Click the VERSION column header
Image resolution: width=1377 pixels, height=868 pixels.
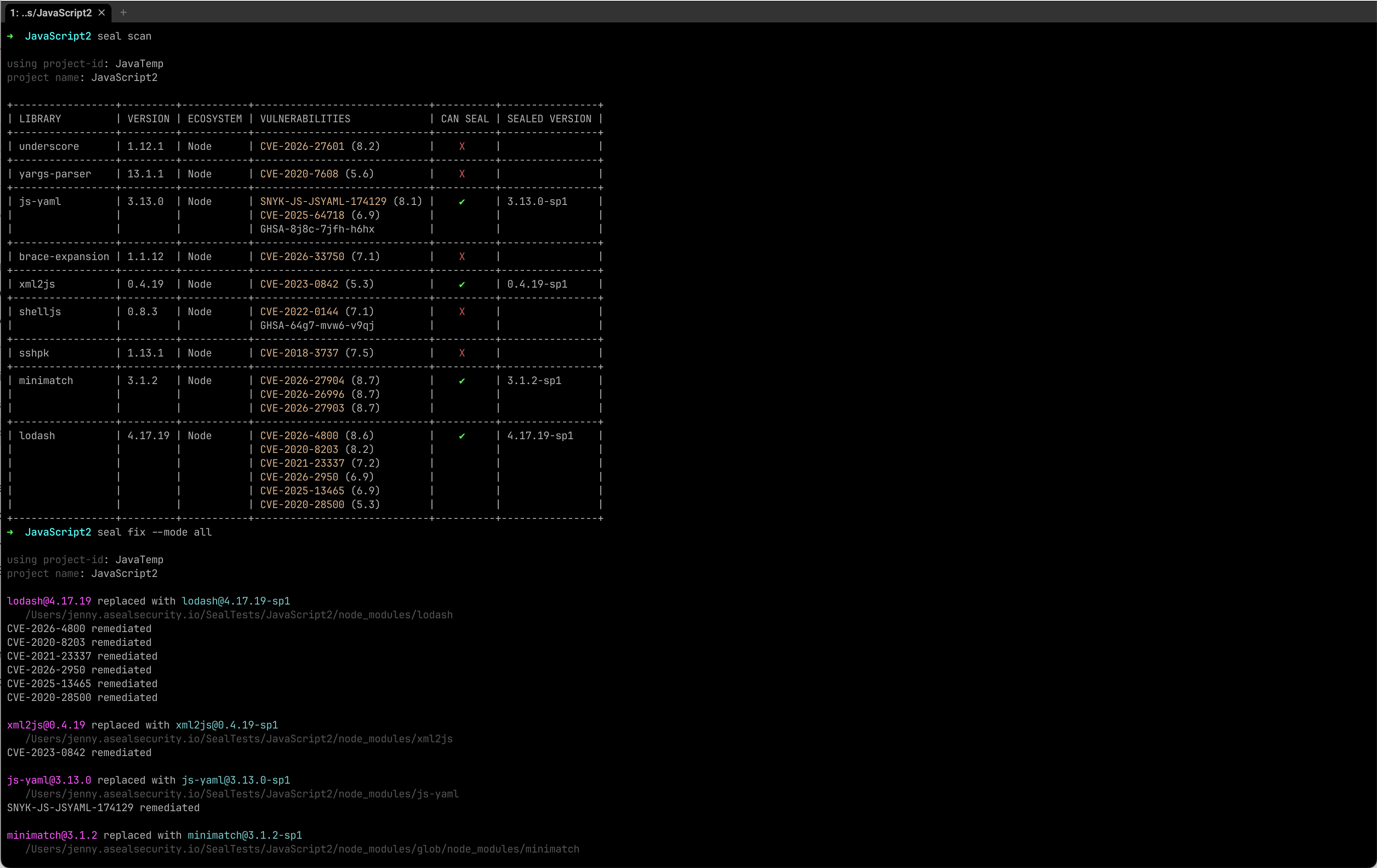click(149, 119)
